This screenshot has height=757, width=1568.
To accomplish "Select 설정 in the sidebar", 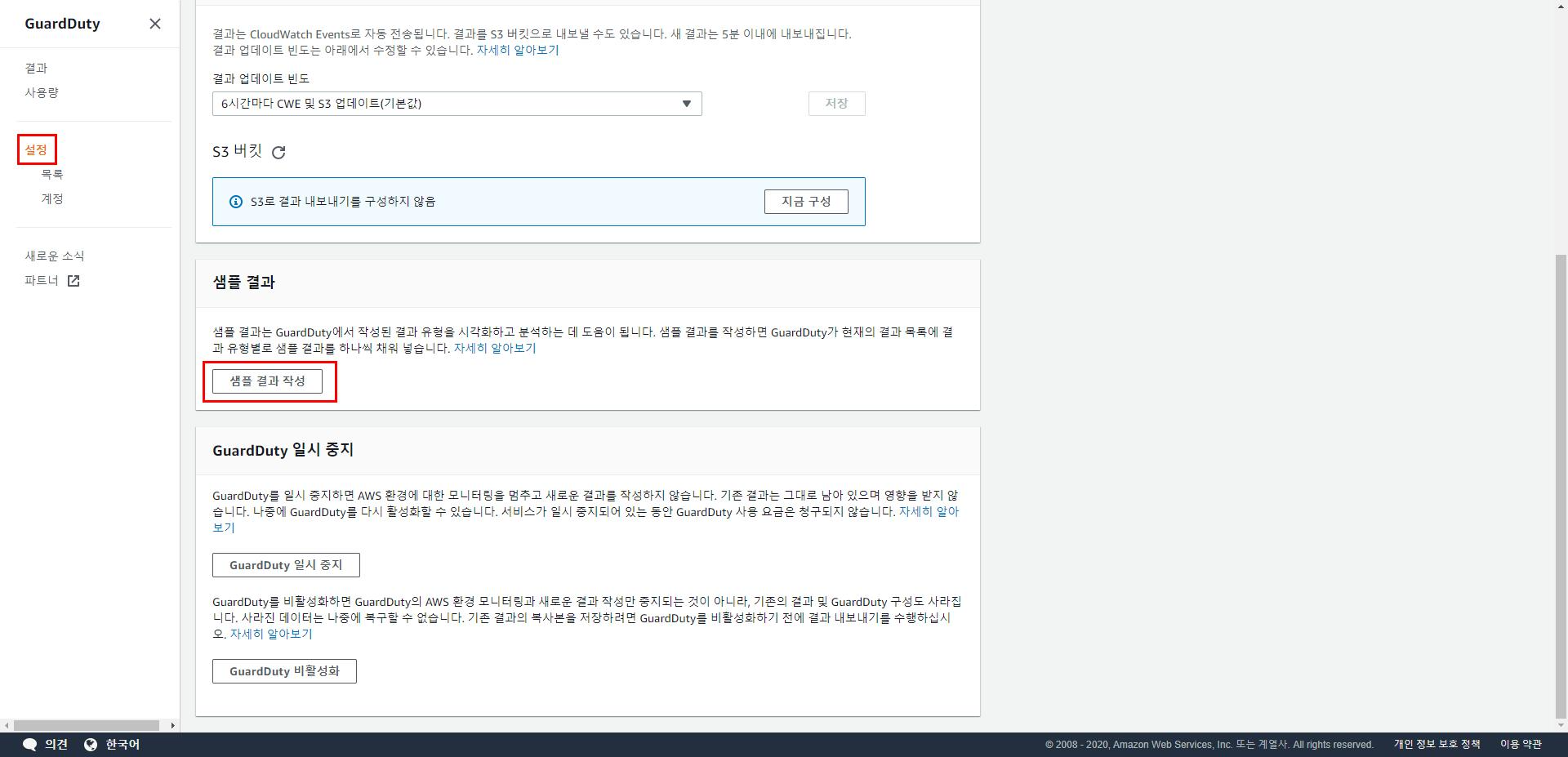I will [36, 149].
